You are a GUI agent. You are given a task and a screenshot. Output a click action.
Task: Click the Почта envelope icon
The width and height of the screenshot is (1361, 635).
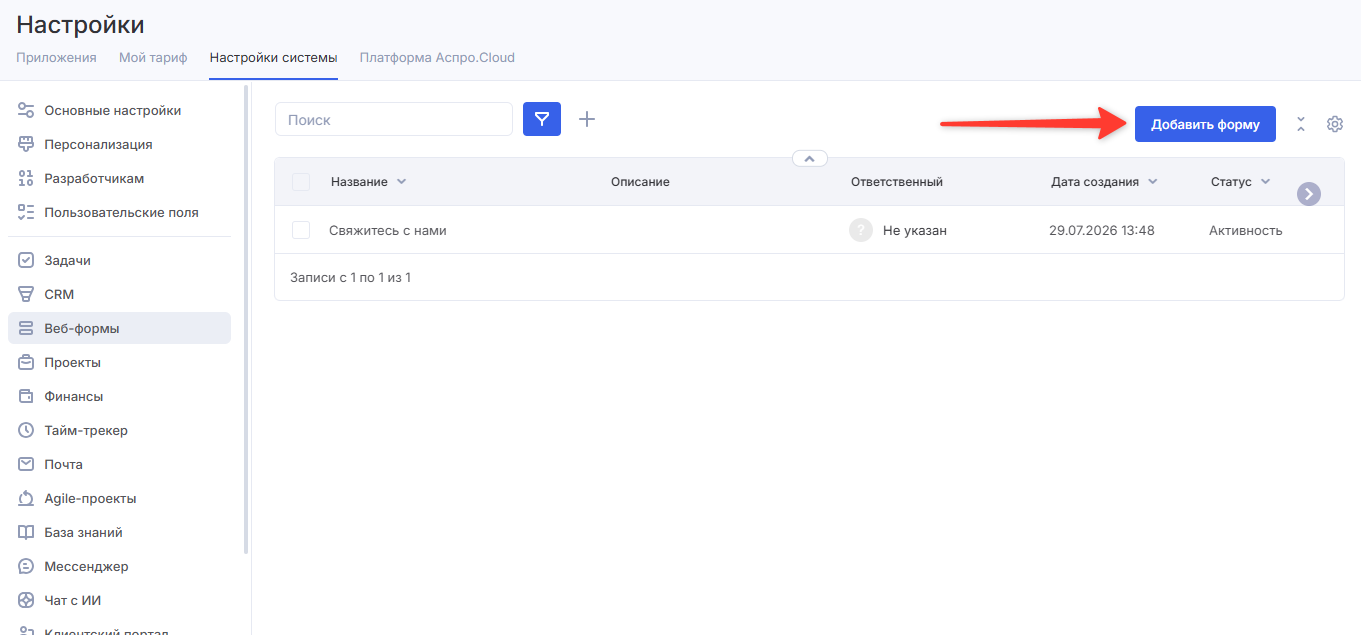coord(26,464)
